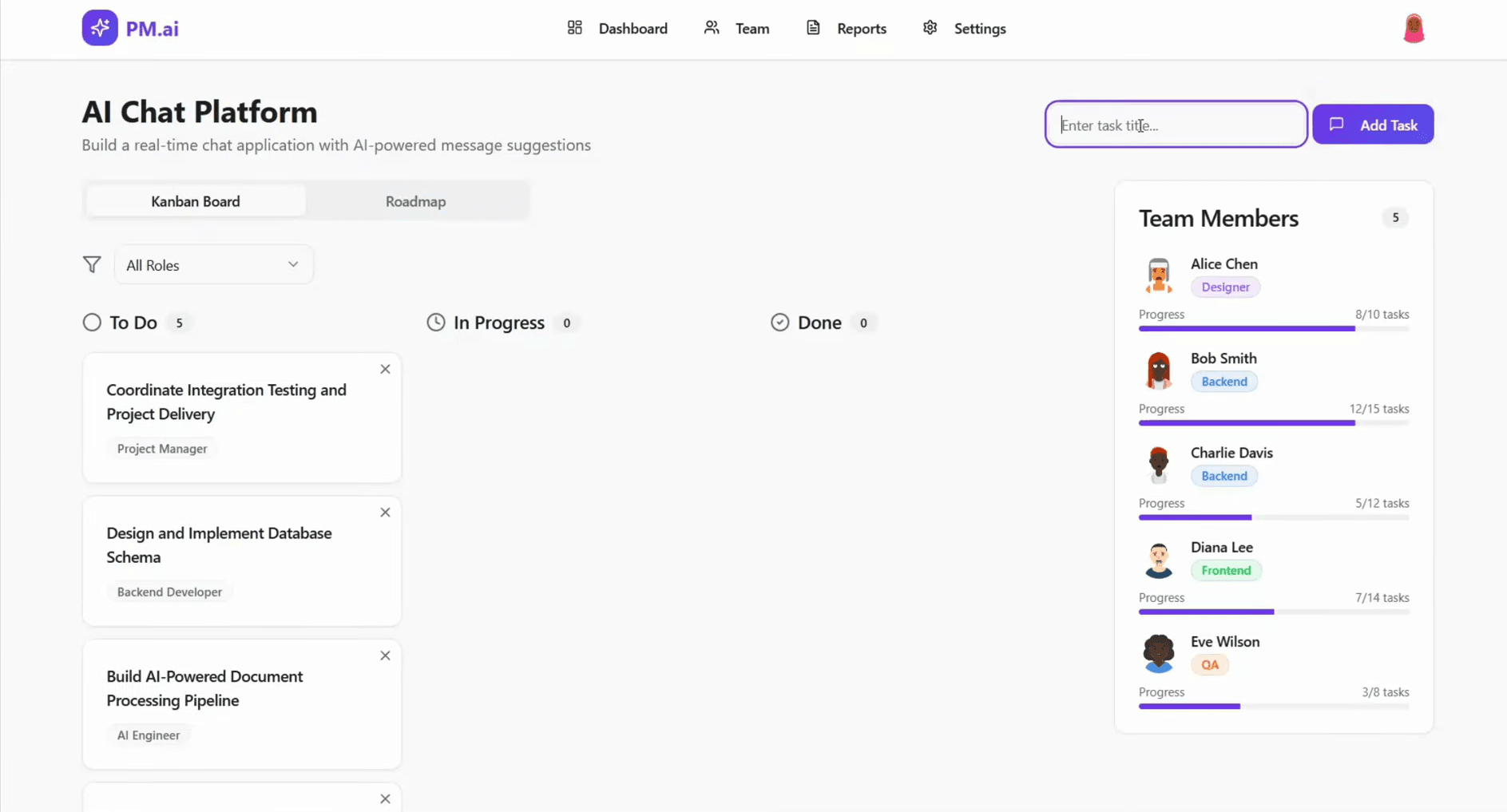Screen dimensions: 1507x812
Task: Click the QA role badge
Action: [x=1210, y=664]
